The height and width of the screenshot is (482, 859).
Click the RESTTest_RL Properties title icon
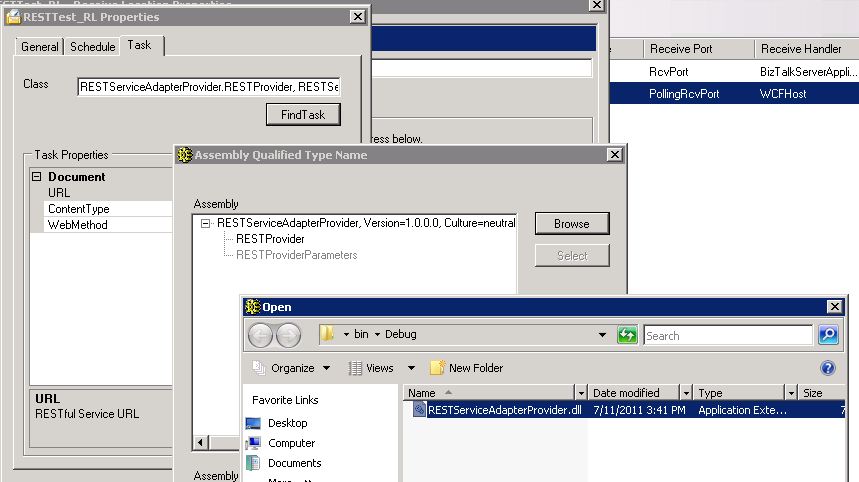pos(14,17)
